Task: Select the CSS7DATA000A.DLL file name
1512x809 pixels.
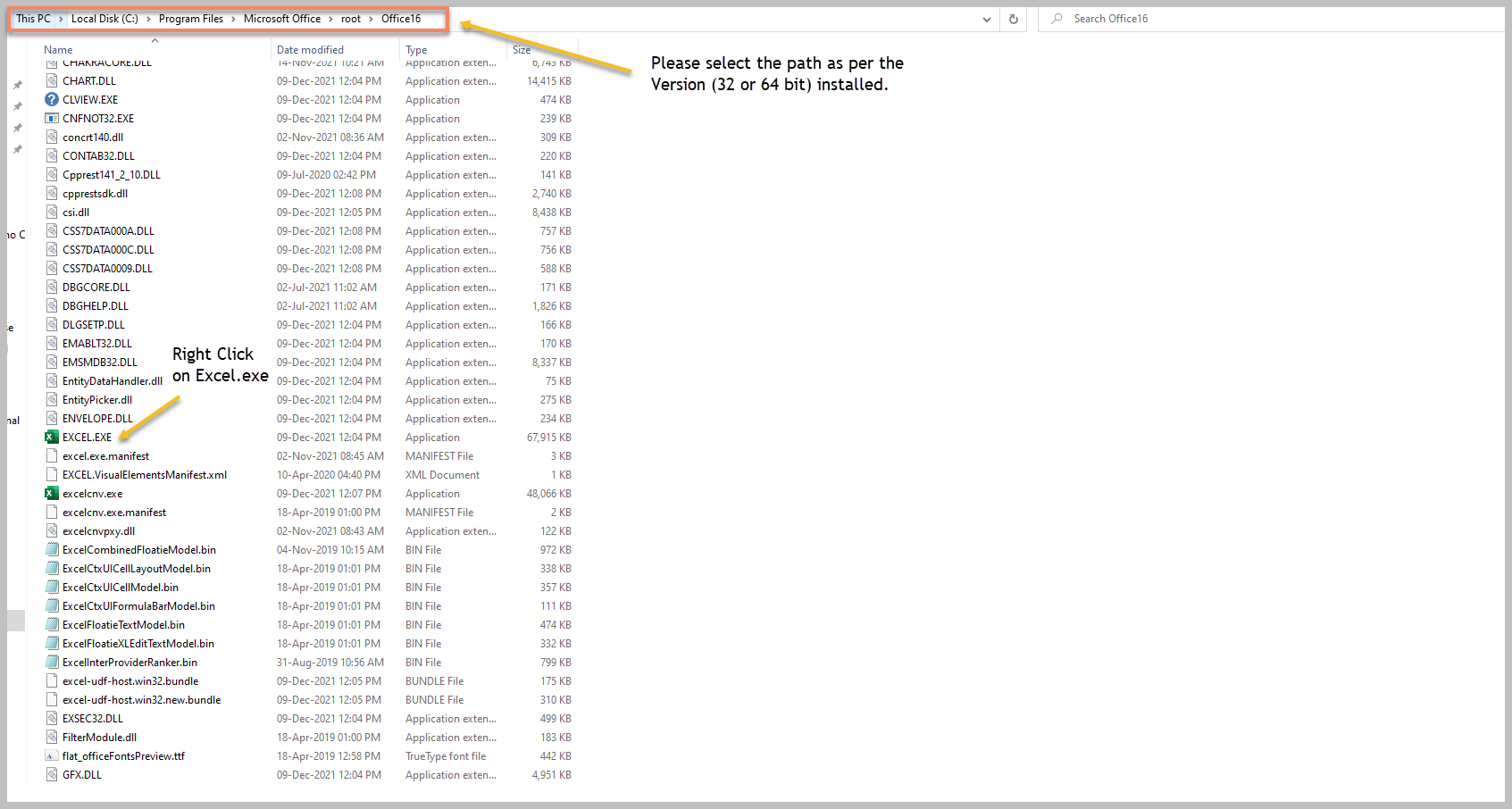Action: click(x=108, y=231)
